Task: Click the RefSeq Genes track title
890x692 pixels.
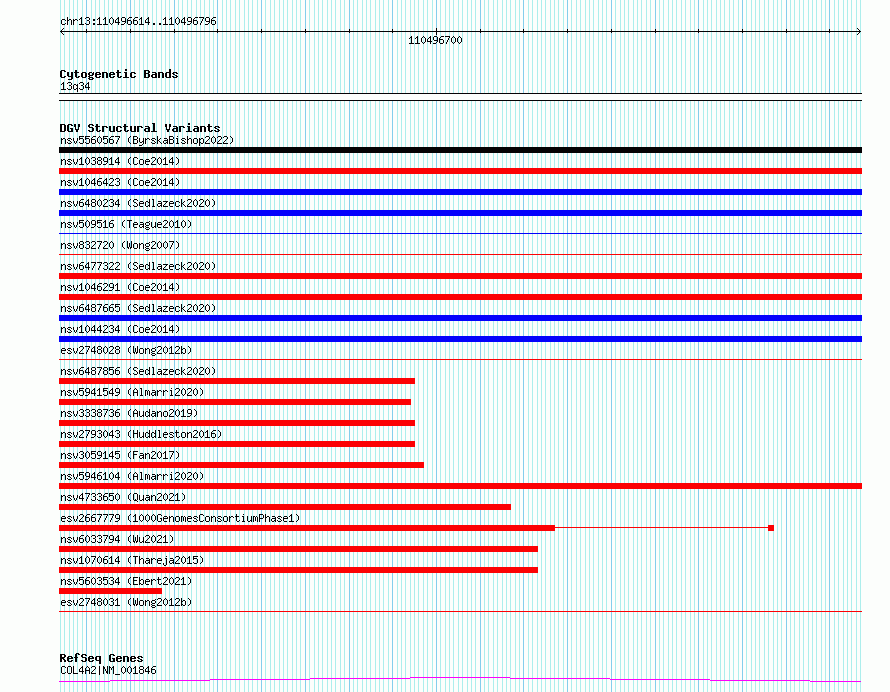Action: pos(101,658)
